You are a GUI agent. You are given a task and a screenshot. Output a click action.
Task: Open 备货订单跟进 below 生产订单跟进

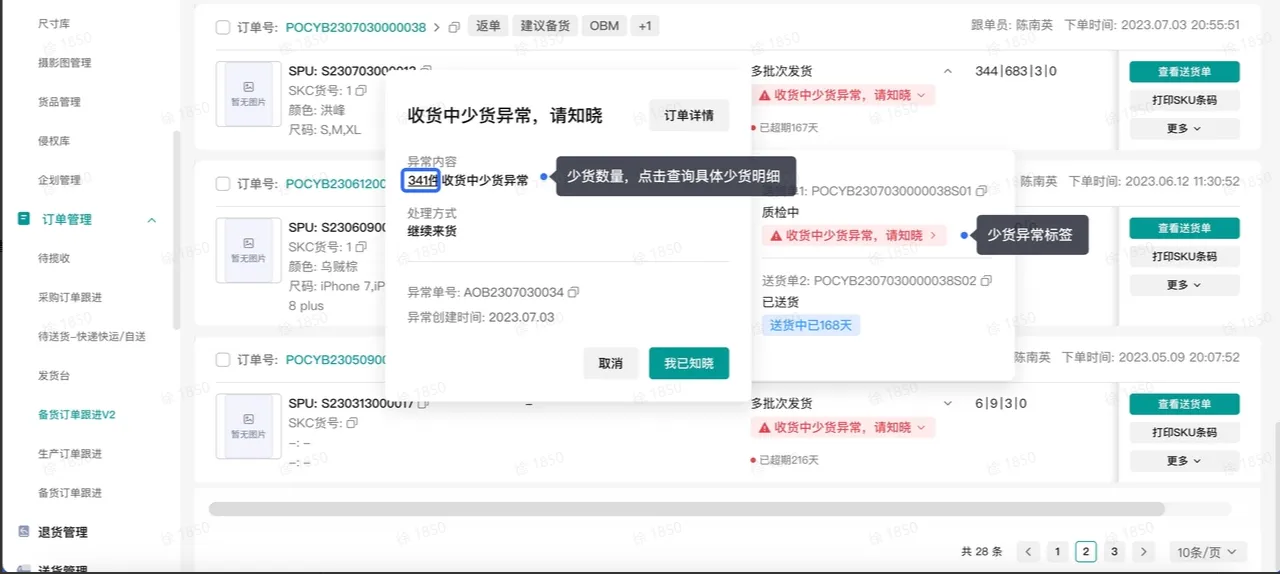[70, 493]
